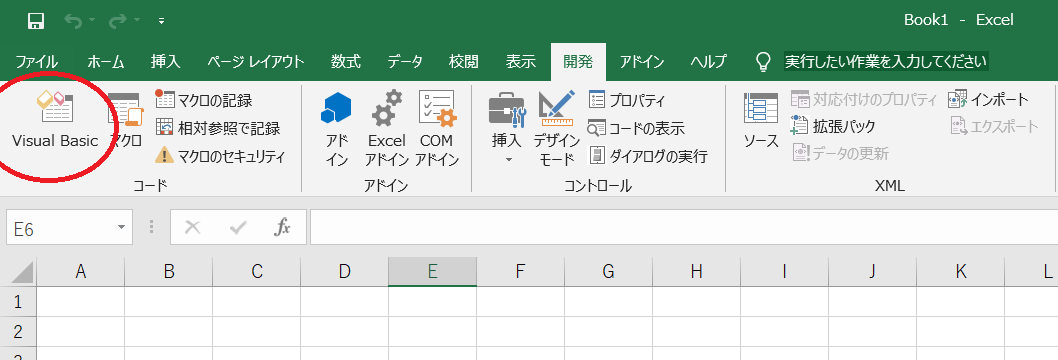1058x360 pixels.
Task: Click 対応付けのプロパティ in XML group
Action: (x=864, y=100)
